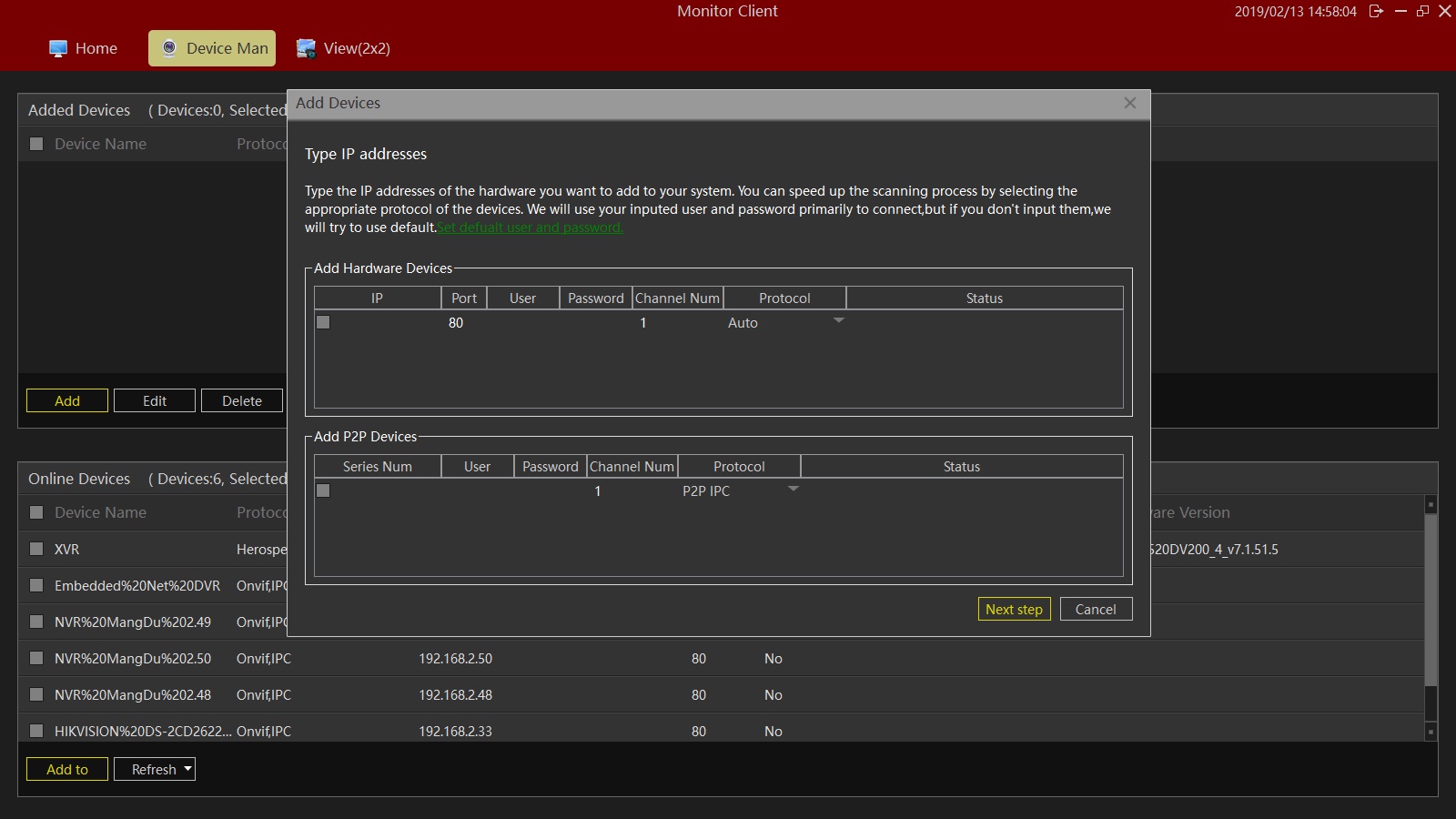Image resolution: width=1456 pixels, height=819 pixels.
Task: Close the Add Devices dialog
Action: click(x=1129, y=103)
